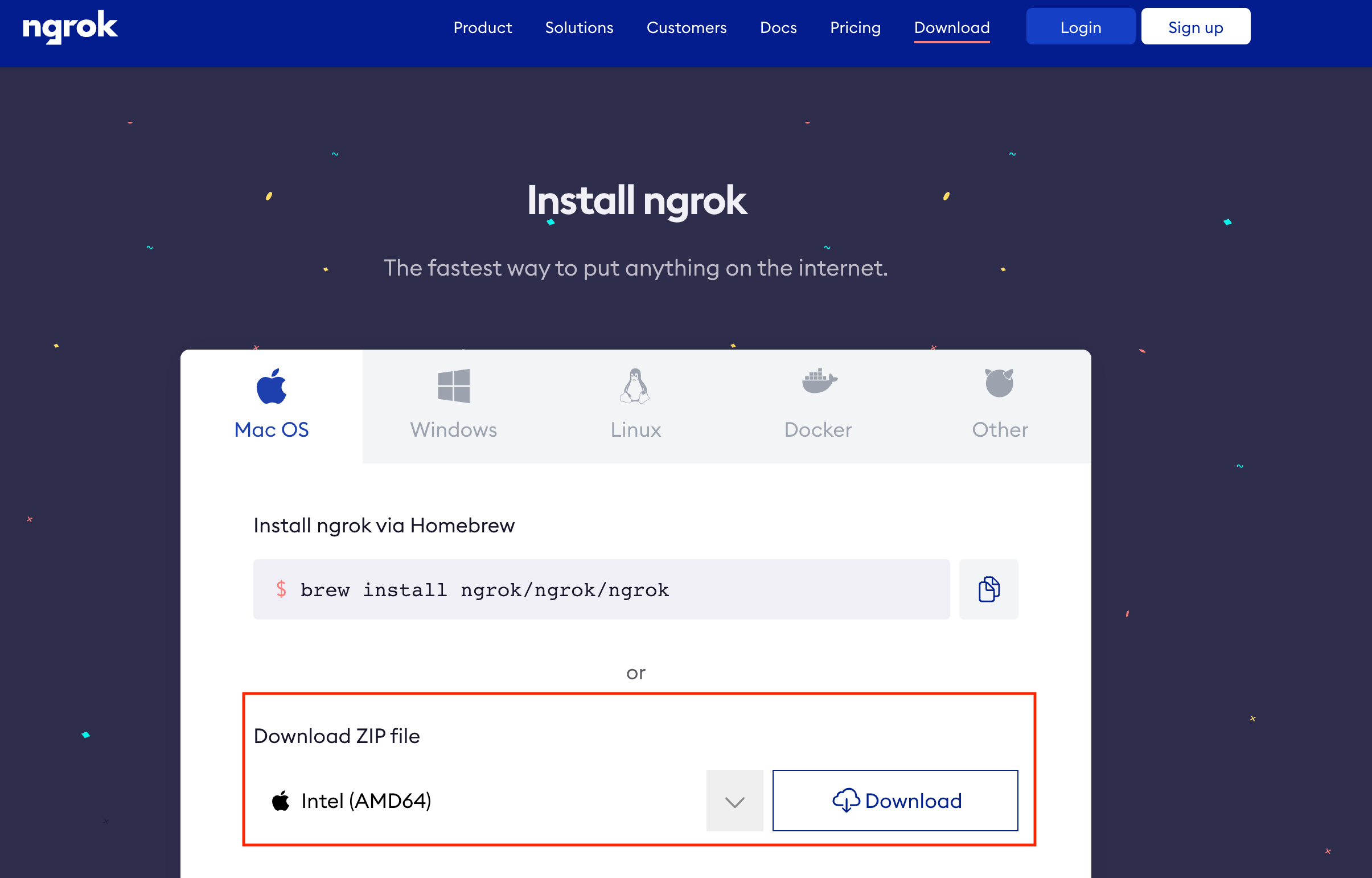The width and height of the screenshot is (1372, 878).
Task: Switch to the Linux tab label
Action: 635,429
